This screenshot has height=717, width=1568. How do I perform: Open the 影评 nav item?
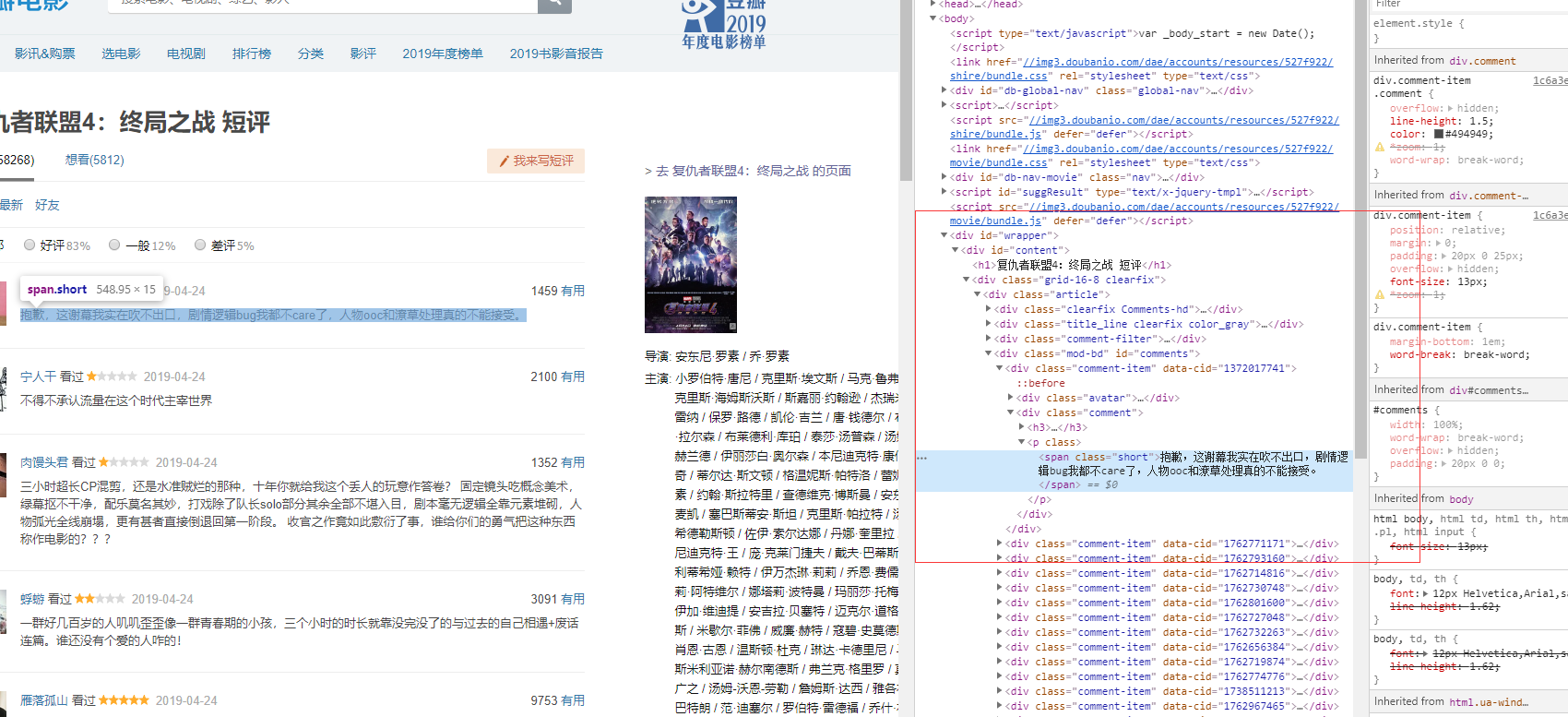point(363,54)
